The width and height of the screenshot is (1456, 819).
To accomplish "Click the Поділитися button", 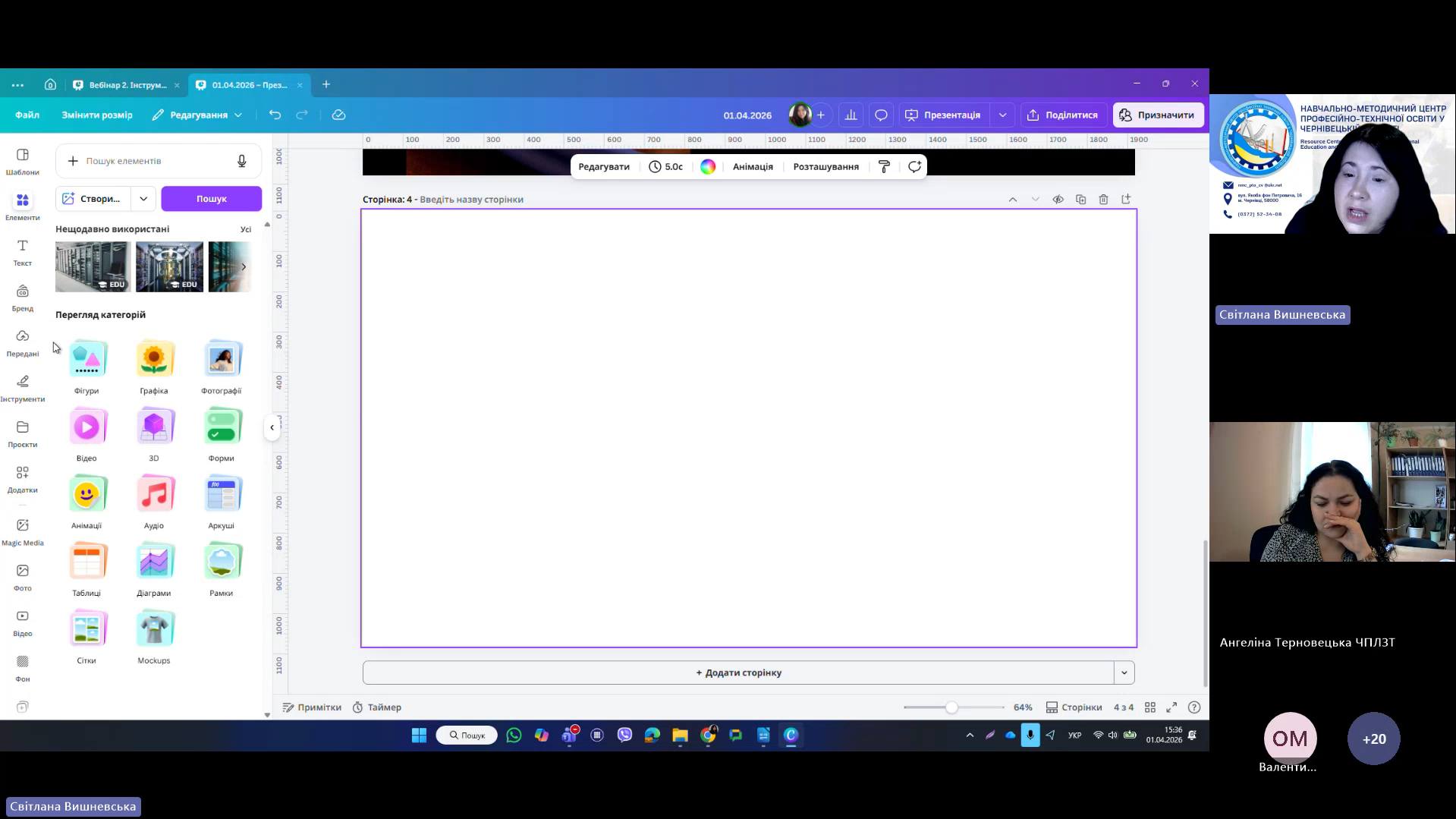I will 1062,115.
